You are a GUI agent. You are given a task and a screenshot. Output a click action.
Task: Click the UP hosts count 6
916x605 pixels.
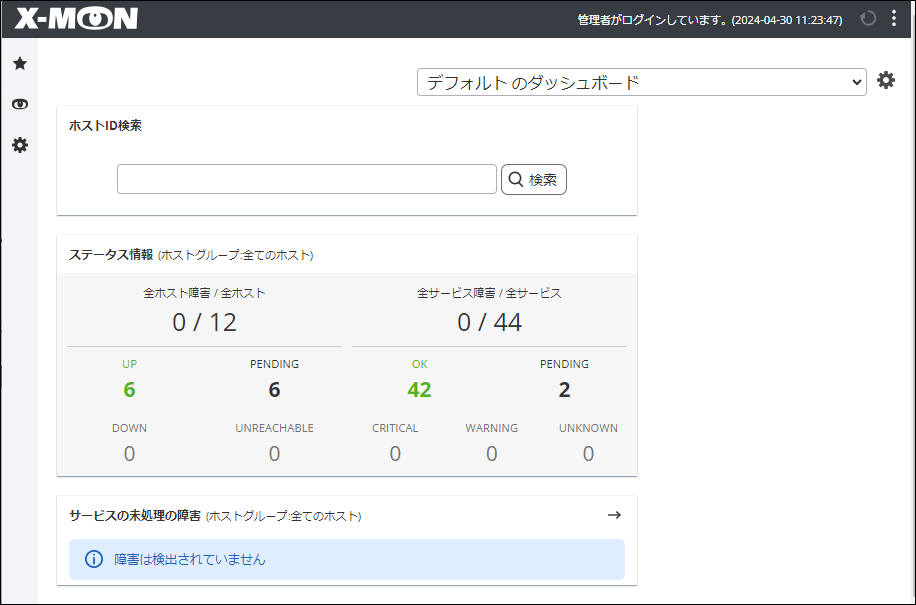point(129,390)
